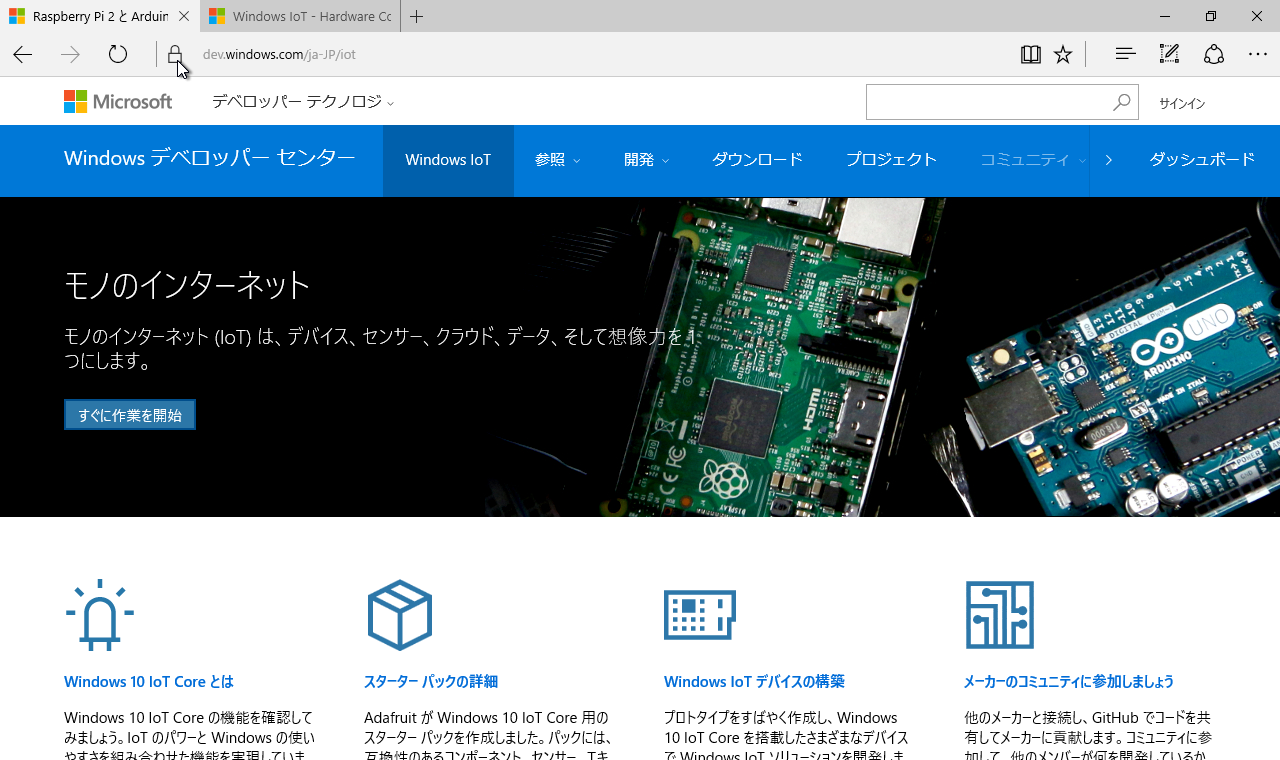
Task: Open the Share icon in toolbar
Action: (1213, 54)
